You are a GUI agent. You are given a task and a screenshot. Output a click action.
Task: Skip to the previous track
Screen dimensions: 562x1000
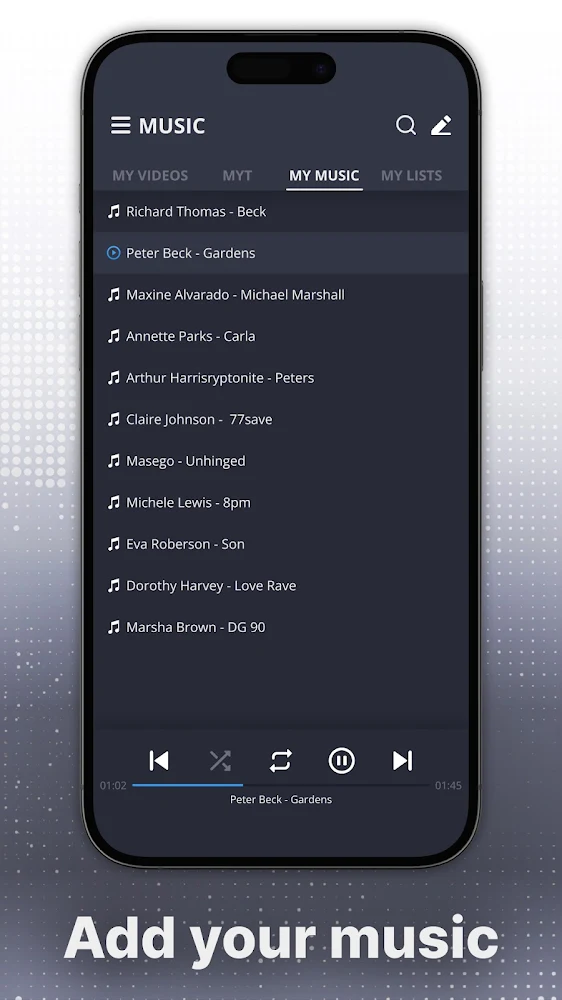[x=159, y=760]
